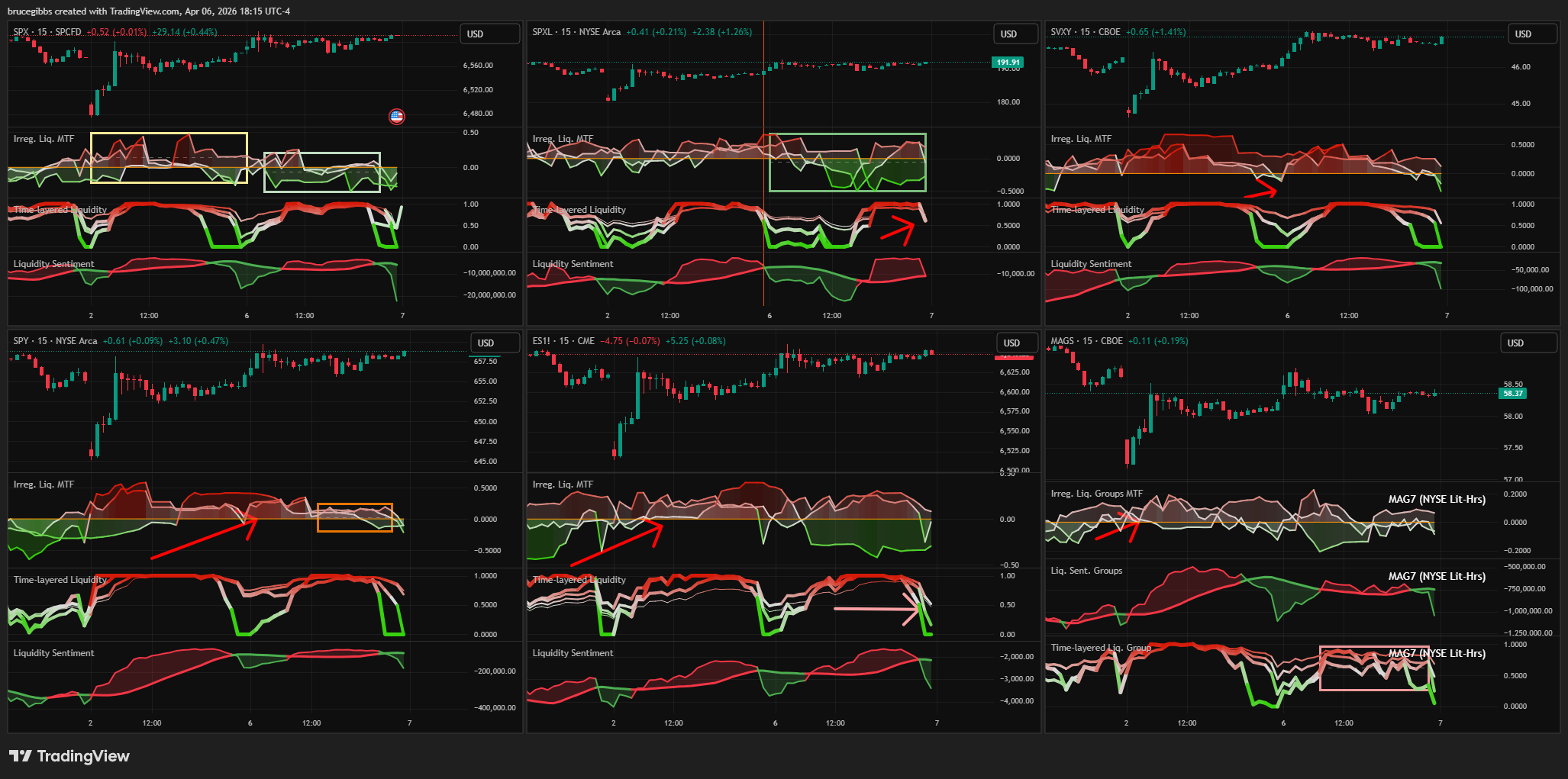
Task: Select the red arrow in SVXY Irreg. Liq. pane
Action: click(1261, 192)
